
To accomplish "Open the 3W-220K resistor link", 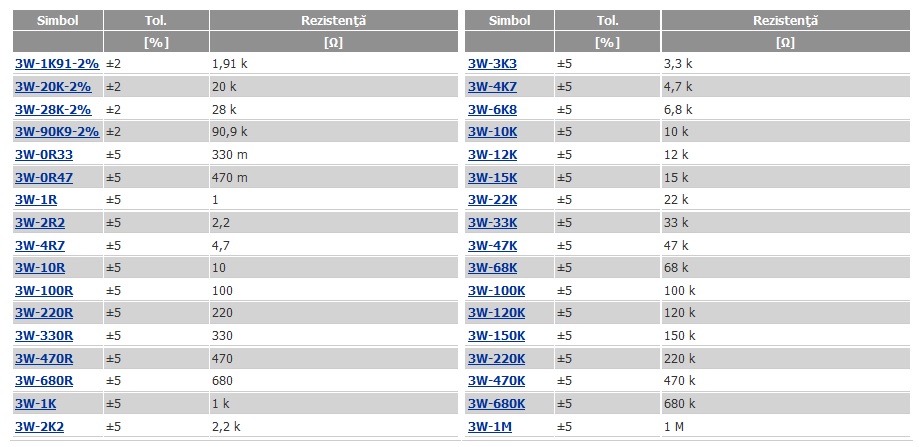I will coord(497,358).
